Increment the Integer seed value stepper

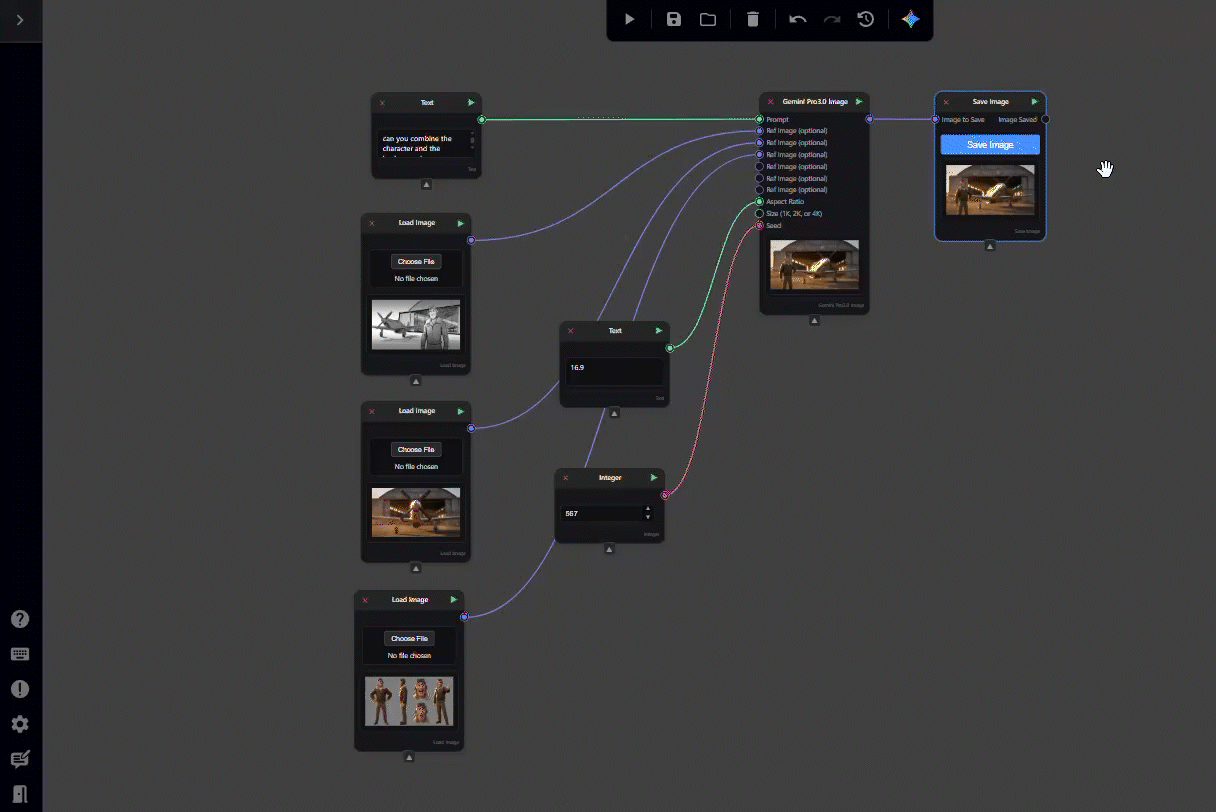(x=647, y=509)
